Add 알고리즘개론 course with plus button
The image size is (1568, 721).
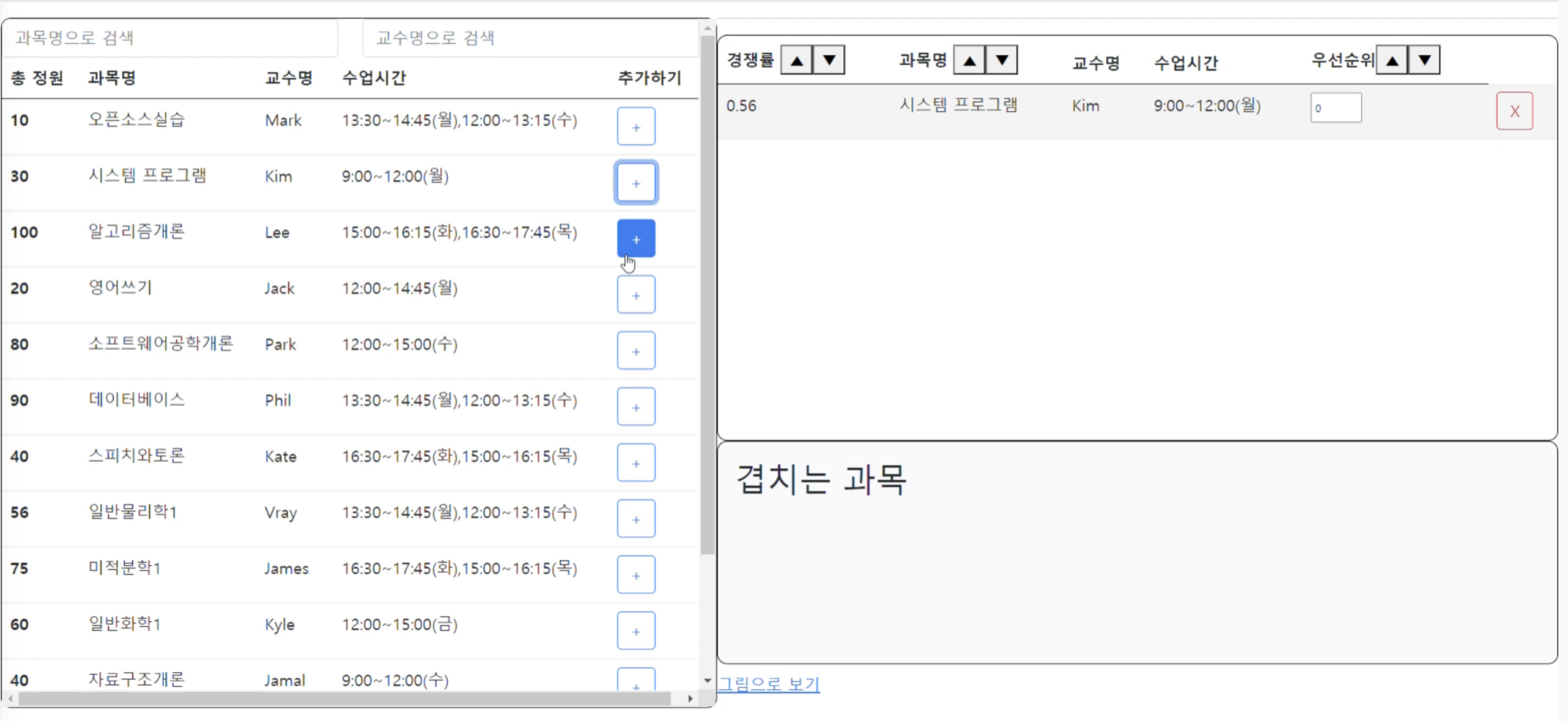(x=635, y=239)
